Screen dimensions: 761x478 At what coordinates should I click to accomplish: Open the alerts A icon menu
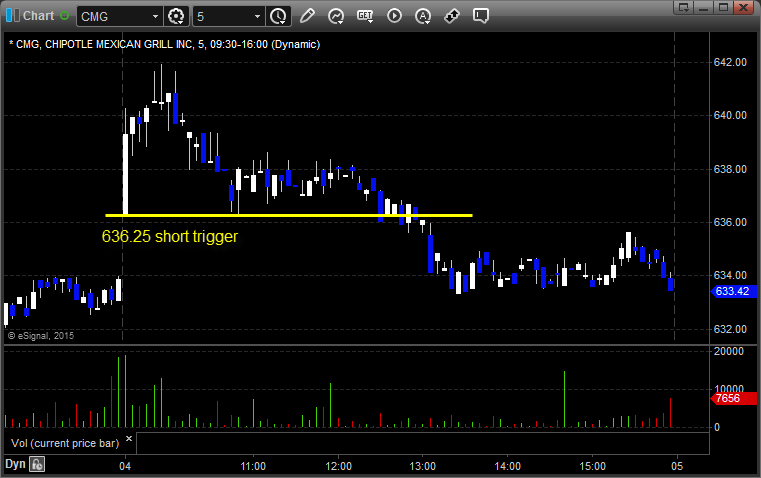423,16
